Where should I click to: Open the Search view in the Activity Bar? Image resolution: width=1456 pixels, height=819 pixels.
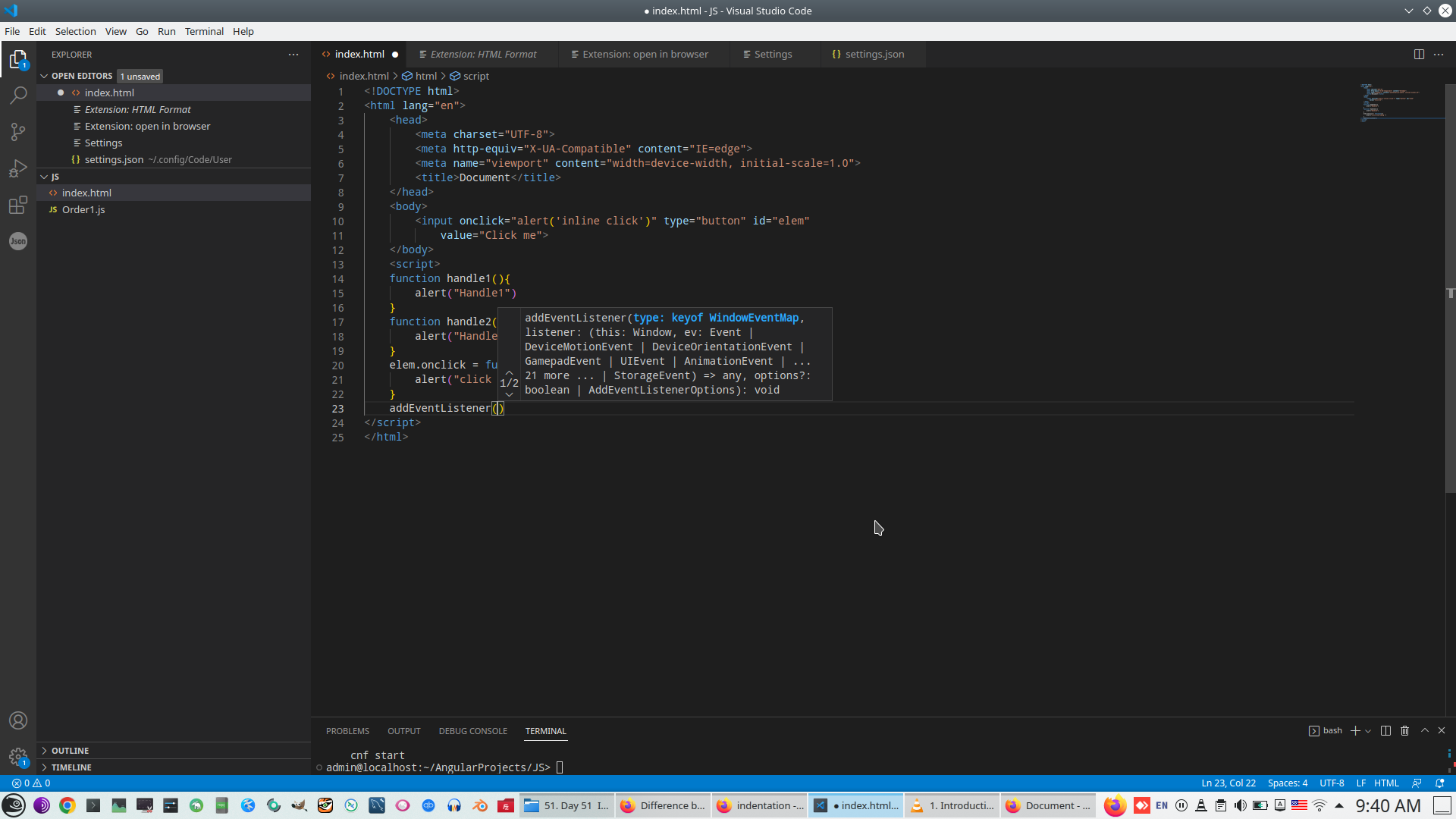click(18, 95)
